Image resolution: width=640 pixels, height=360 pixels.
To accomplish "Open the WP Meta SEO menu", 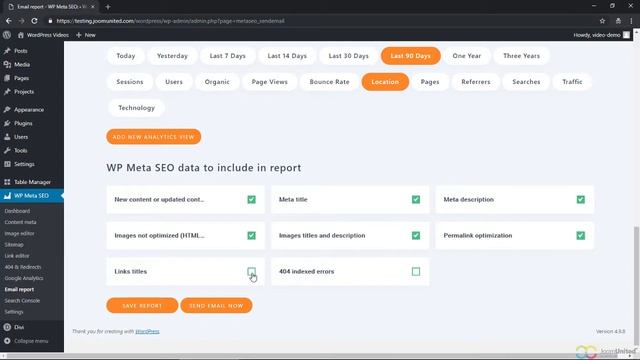I will tap(32, 196).
